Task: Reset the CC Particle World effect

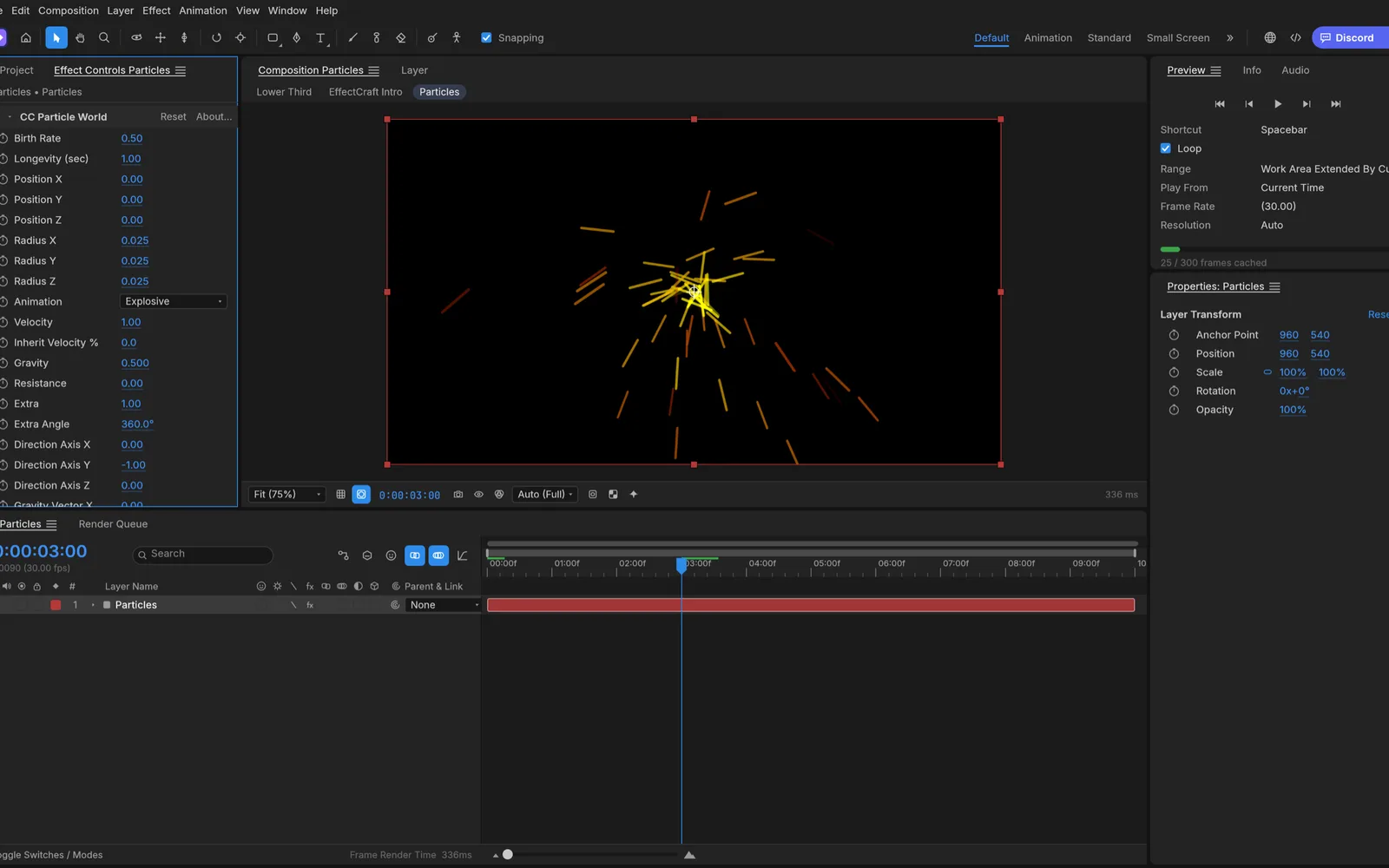Action: click(x=173, y=117)
